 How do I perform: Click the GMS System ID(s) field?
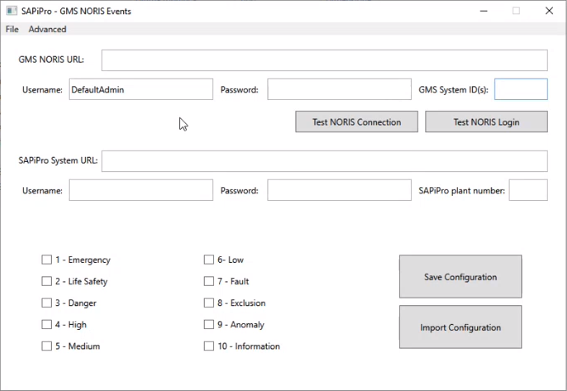(x=521, y=89)
